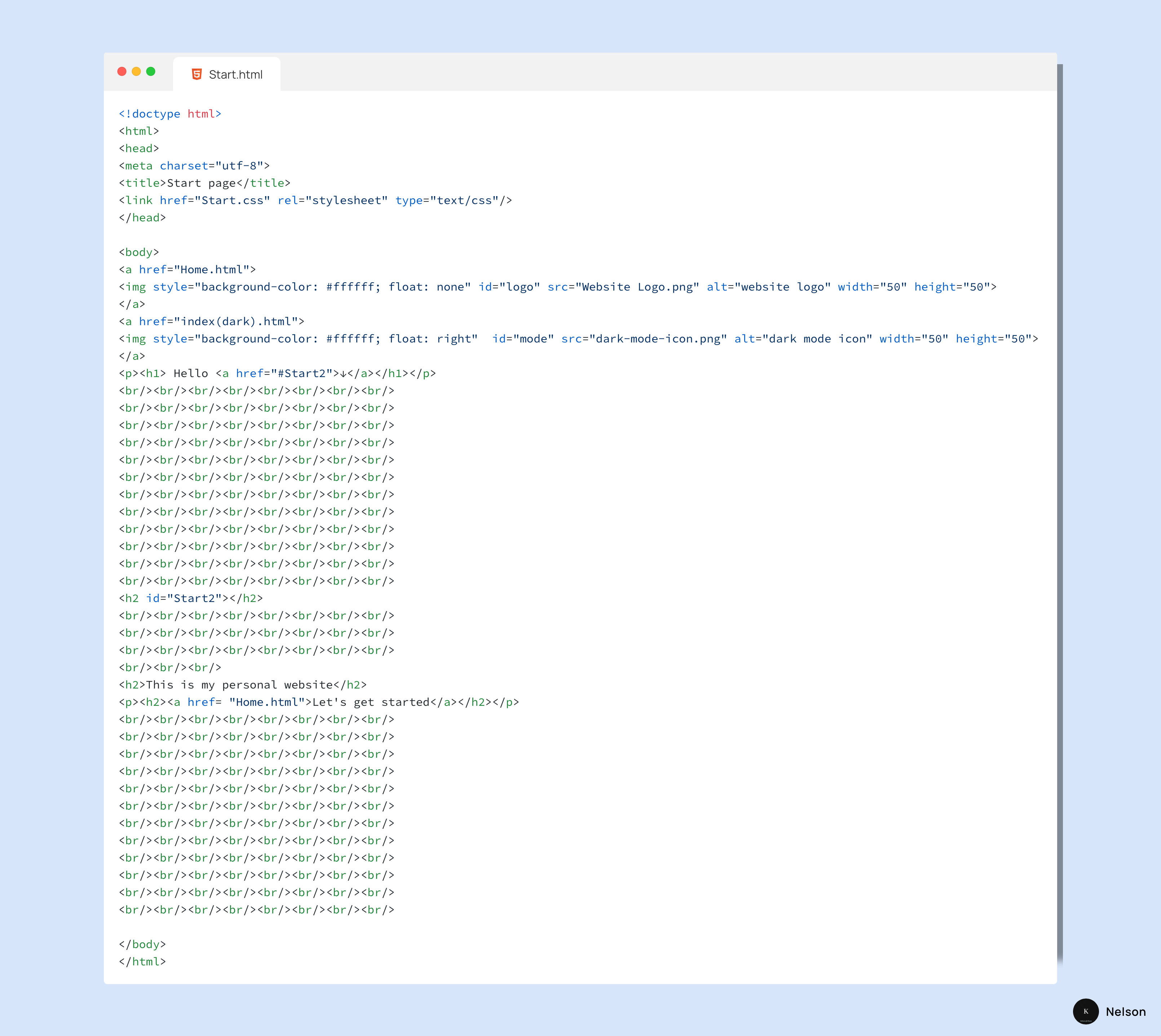Click the Nelson avatar badge
The width and height of the screenshot is (1161, 1036).
pos(1085,1011)
